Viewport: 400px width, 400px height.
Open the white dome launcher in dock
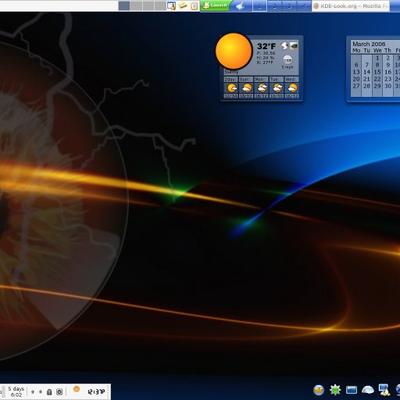367,390
